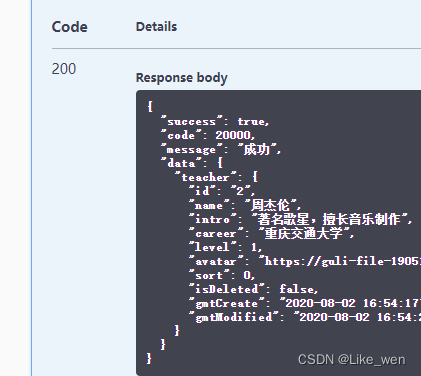Click the "avatar" URL line
Screen dimensions: 421x376
tap(305, 261)
